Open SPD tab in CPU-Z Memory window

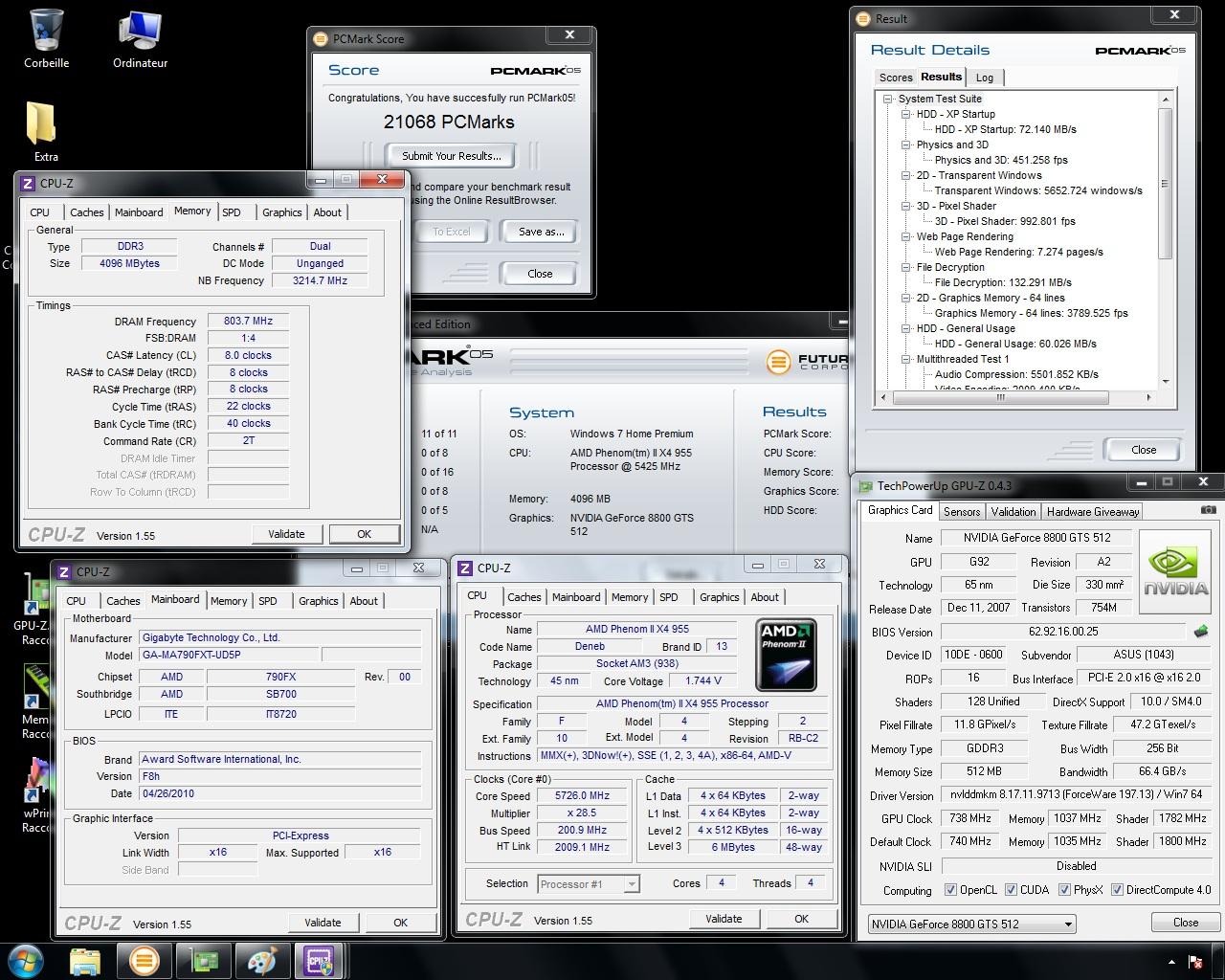232,212
